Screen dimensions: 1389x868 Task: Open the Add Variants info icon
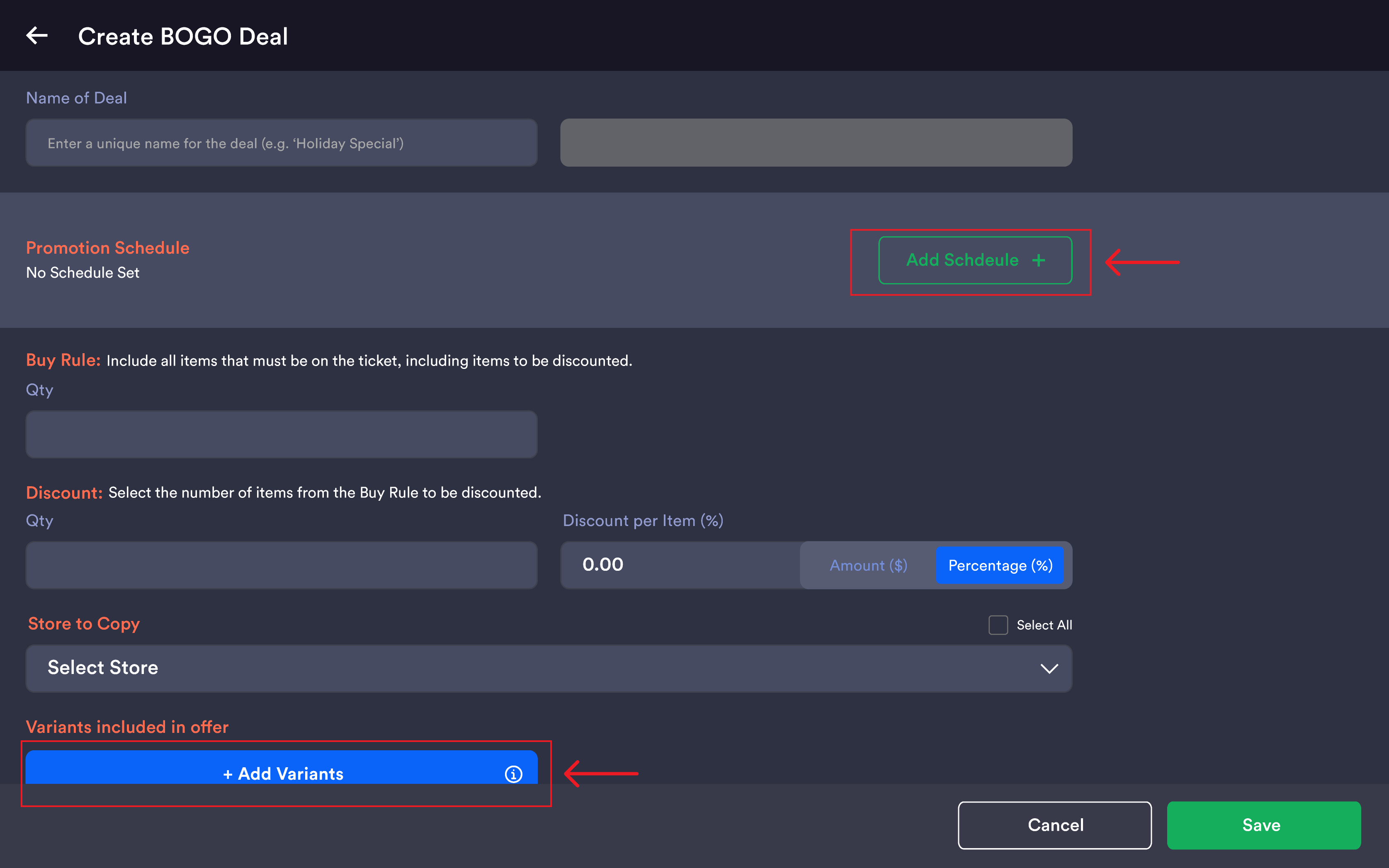[513, 774]
